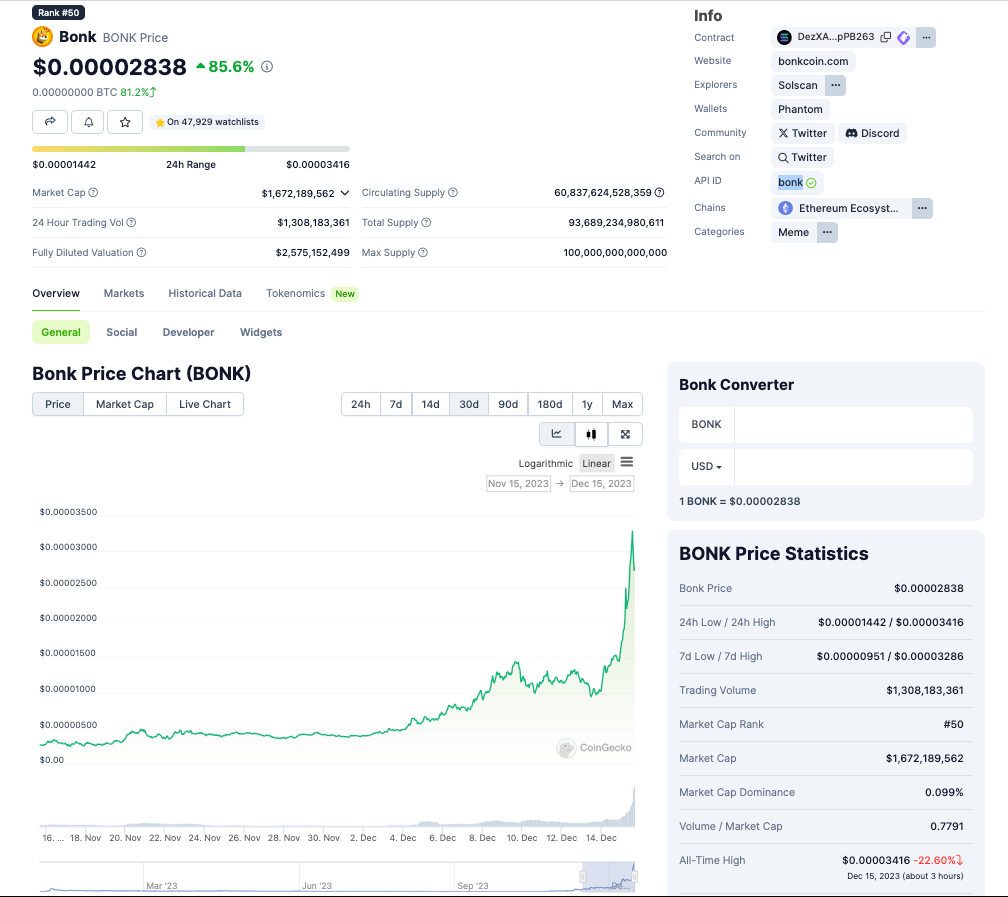Screen dimensions: 1008x897
Task: Click the 24h range progress bar
Action: pyautogui.click(x=191, y=149)
